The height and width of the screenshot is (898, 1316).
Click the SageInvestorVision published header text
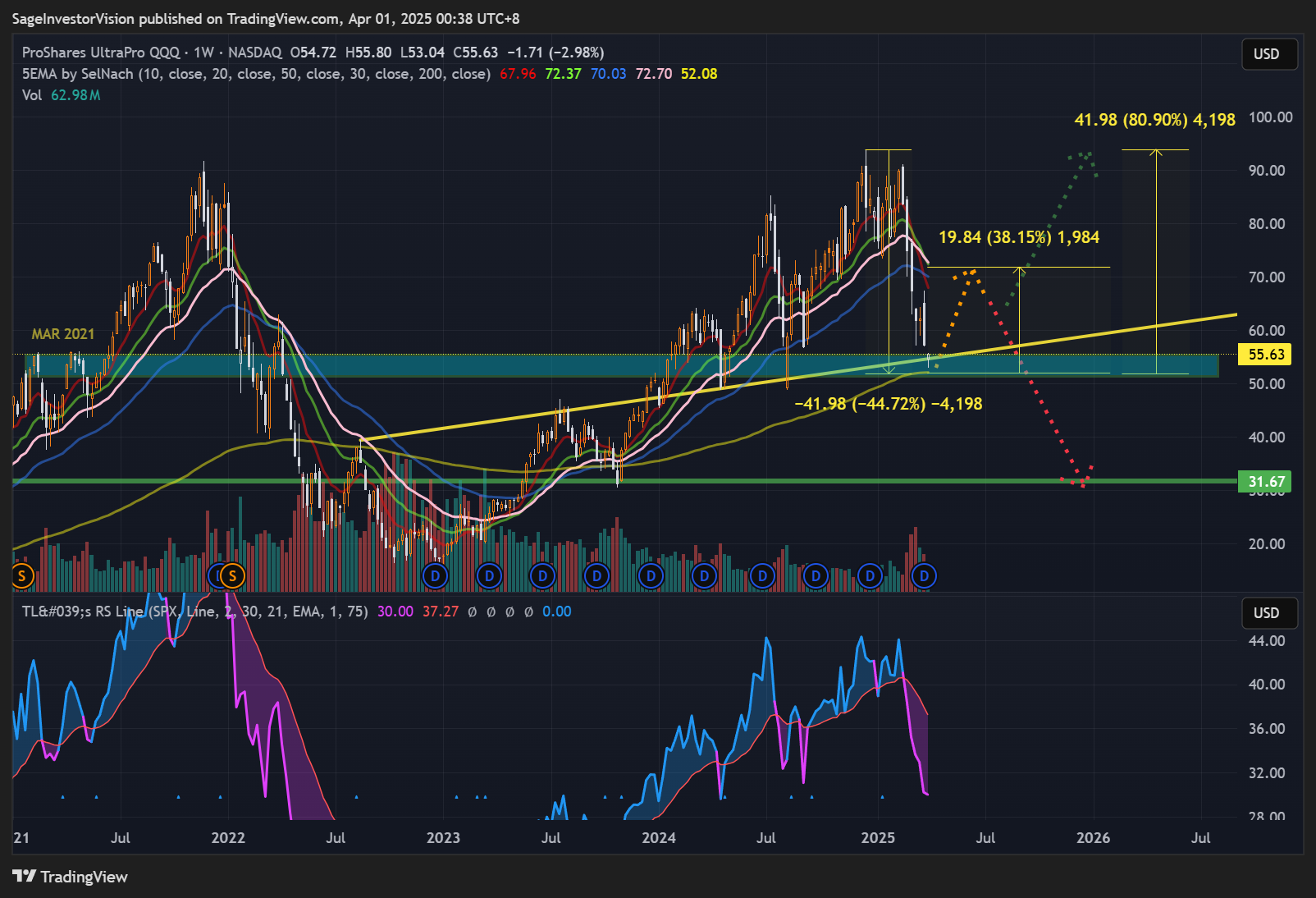point(266,18)
